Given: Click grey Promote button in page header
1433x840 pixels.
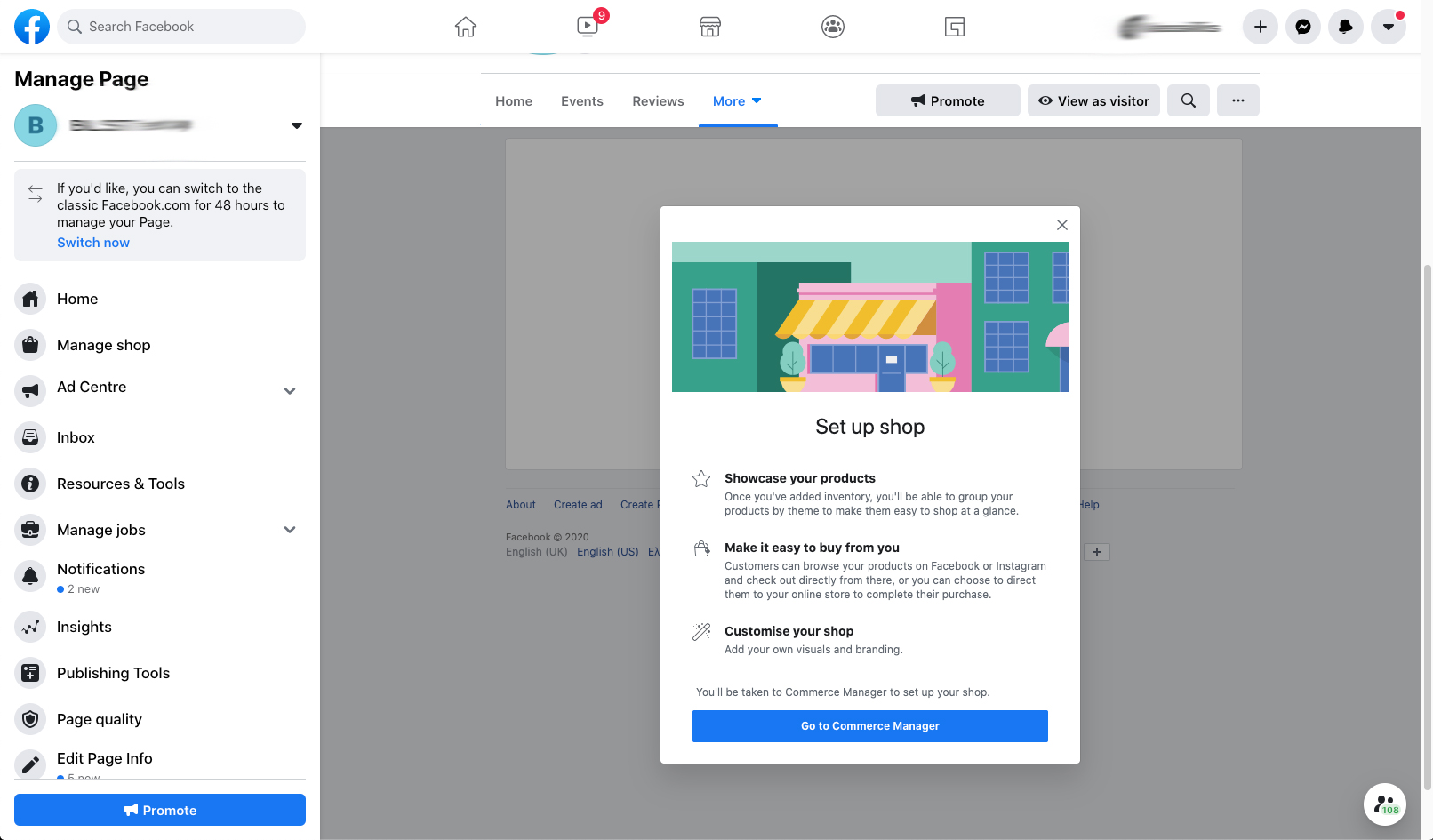Looking at the screenshot, I should [x=948, y=100].
